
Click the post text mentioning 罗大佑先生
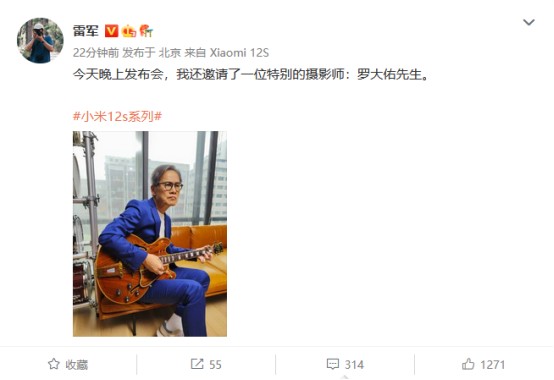(x=251, y=75)
